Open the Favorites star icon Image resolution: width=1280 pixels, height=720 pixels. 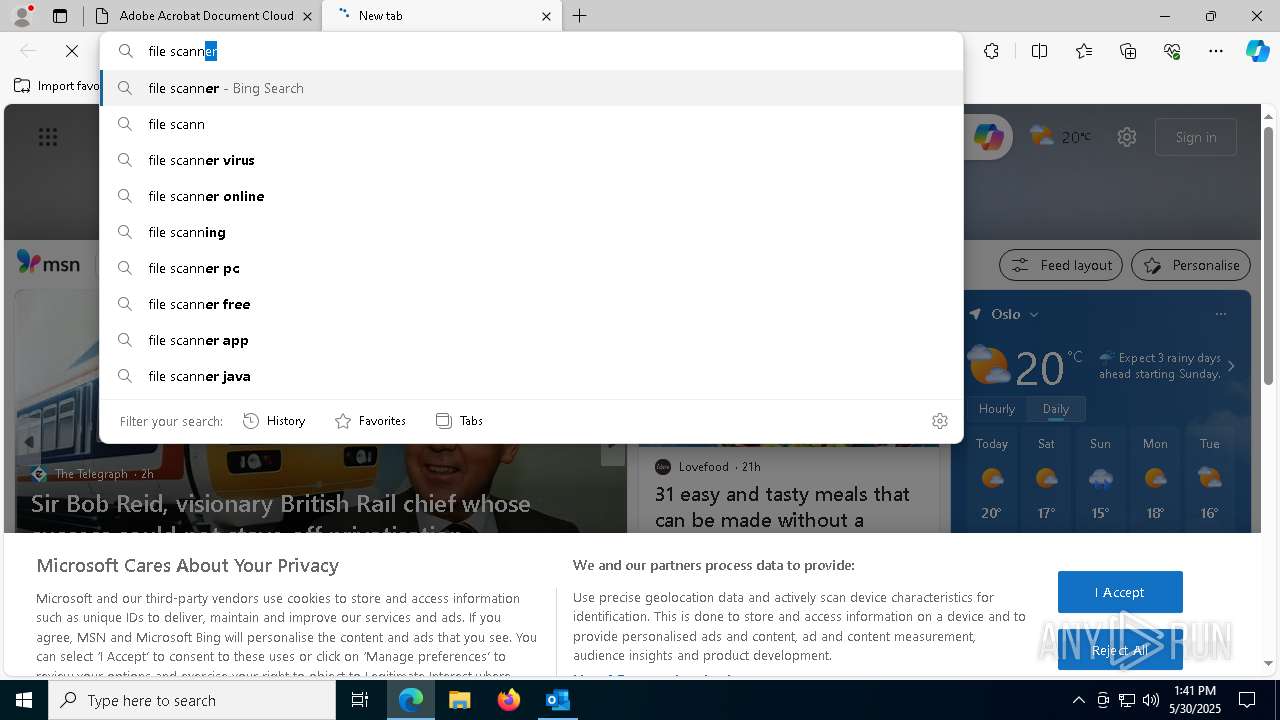[1084, 51]
